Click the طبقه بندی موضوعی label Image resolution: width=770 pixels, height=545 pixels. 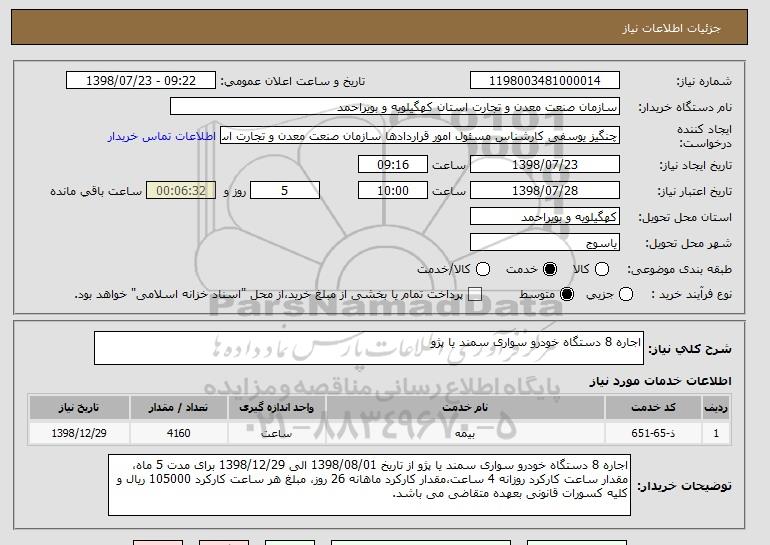[x=679, y=269]
